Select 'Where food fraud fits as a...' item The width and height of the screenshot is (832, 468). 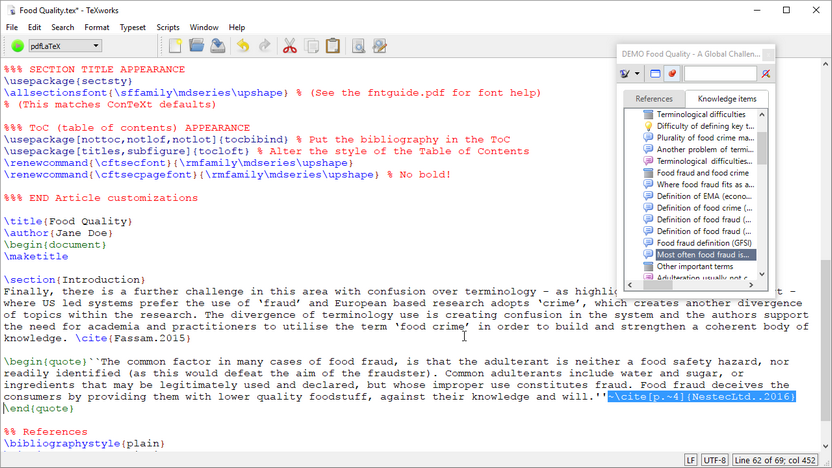tap(705, 184)
